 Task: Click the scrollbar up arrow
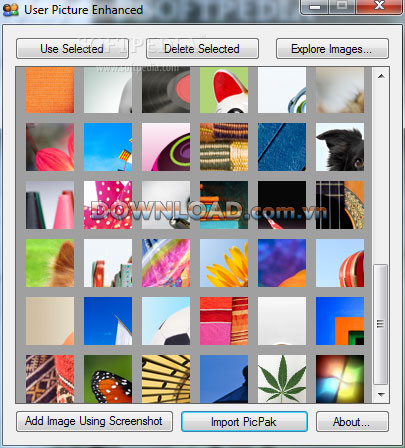[x=381, y=76]
